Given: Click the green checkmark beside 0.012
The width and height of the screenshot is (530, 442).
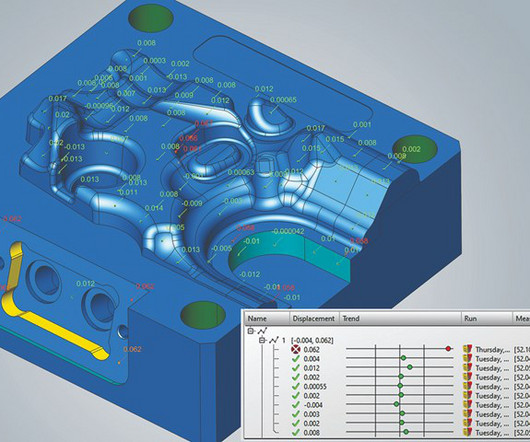Looking at the screenshot, I should coord(296,368).
